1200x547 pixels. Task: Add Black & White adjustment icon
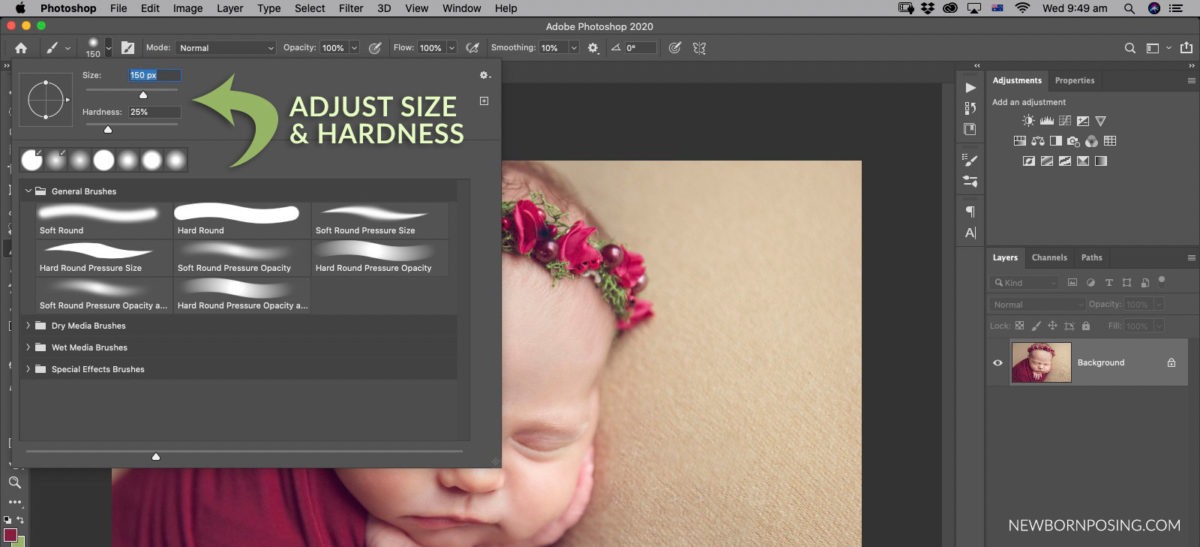click(x=1055, y=141)
